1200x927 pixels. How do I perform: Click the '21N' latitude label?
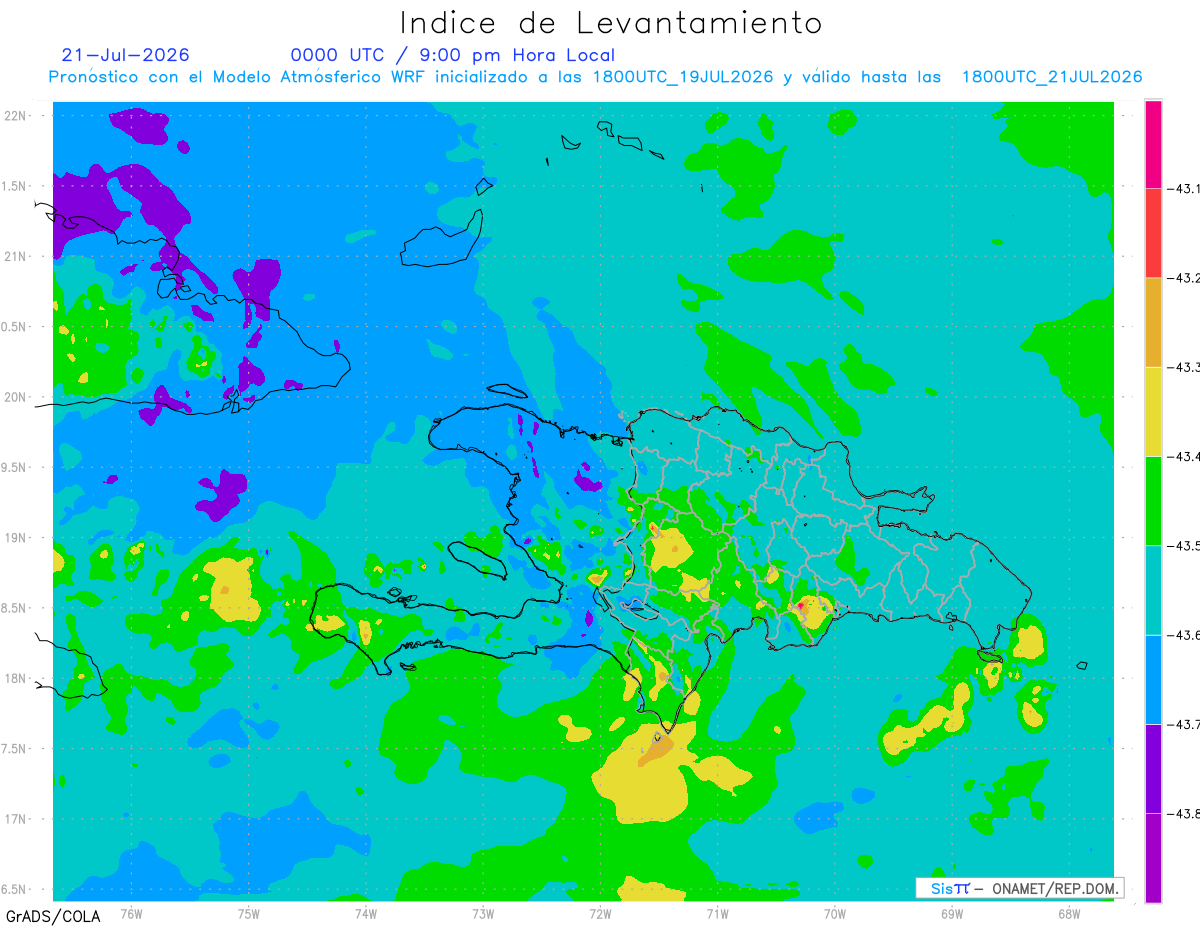[15, 256]
